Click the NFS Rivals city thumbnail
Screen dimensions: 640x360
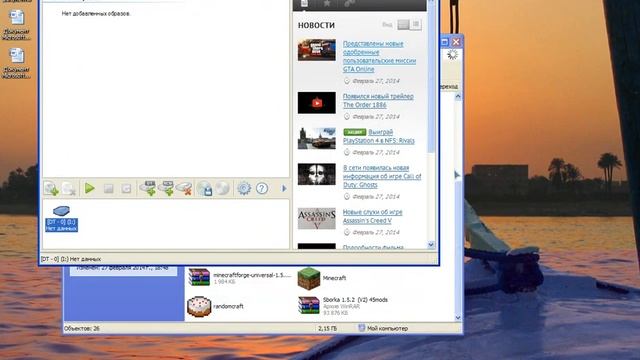[x=317, y=138]
